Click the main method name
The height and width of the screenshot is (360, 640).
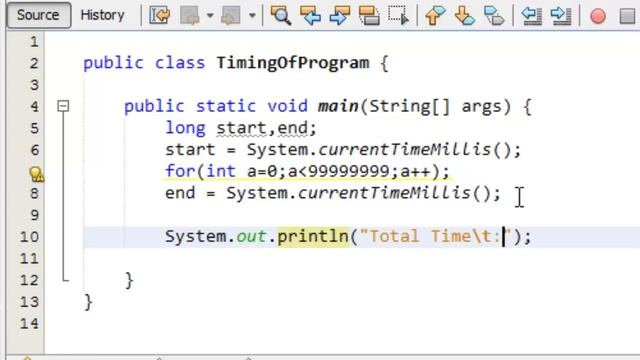(338, 106)
